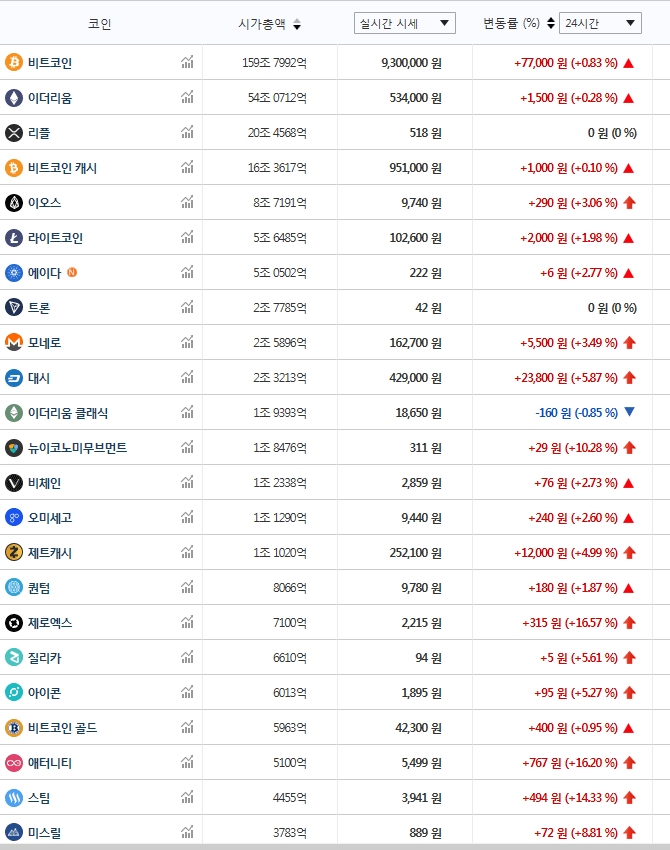Select the 뉴이코노미무브먼트 coin name
Image resolution: width=670 pixels, height=850 pixels.
click(77, 448)
